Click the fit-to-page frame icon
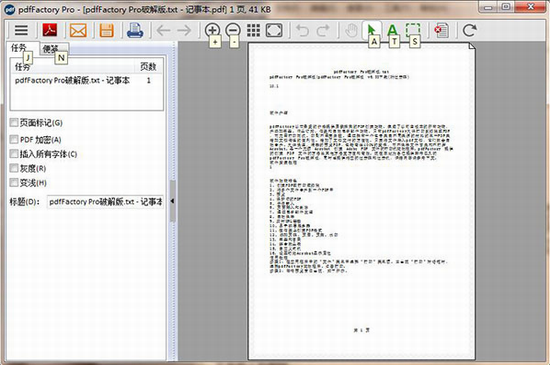This screenshot has width=550, height=365. [274, 31]
